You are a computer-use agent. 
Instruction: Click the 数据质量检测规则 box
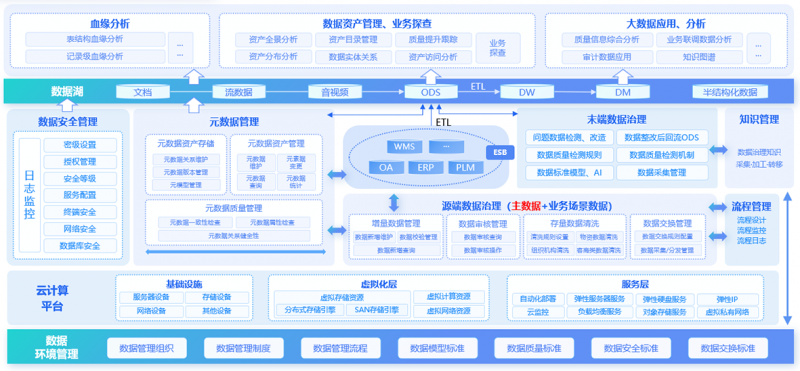point(569,155)
